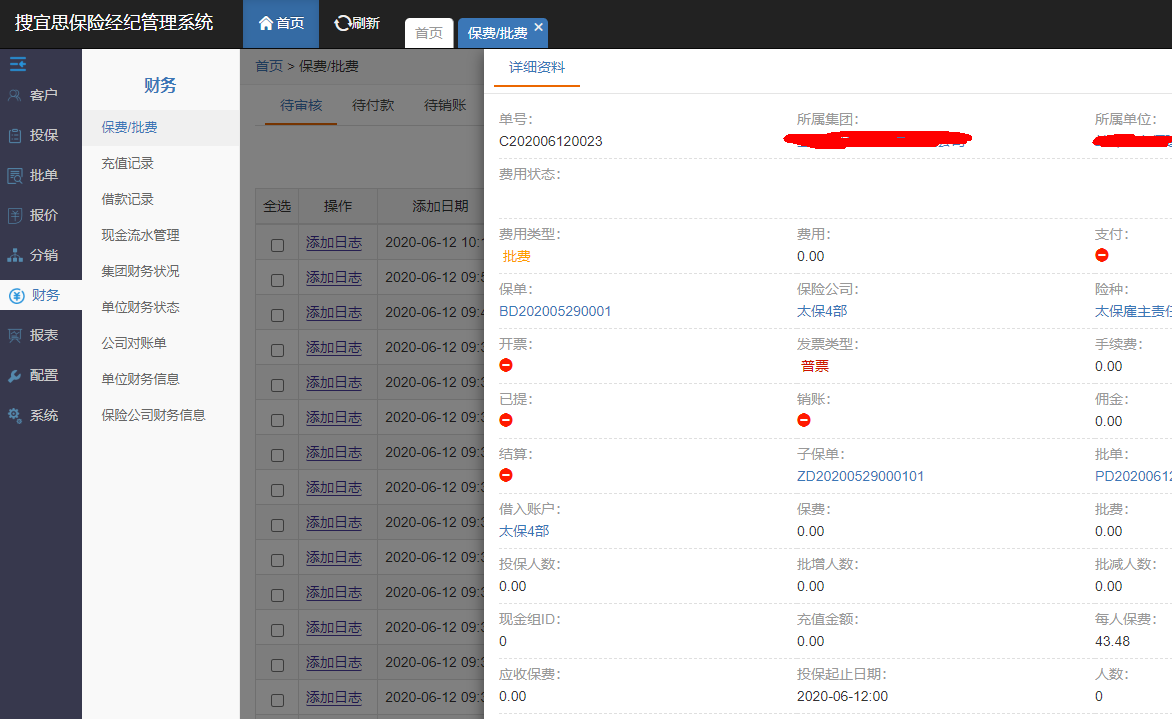Viewport: 1172px width, 719px height.
Task: Open the 太保4部 insurance company link
Action: click(822, 311)
